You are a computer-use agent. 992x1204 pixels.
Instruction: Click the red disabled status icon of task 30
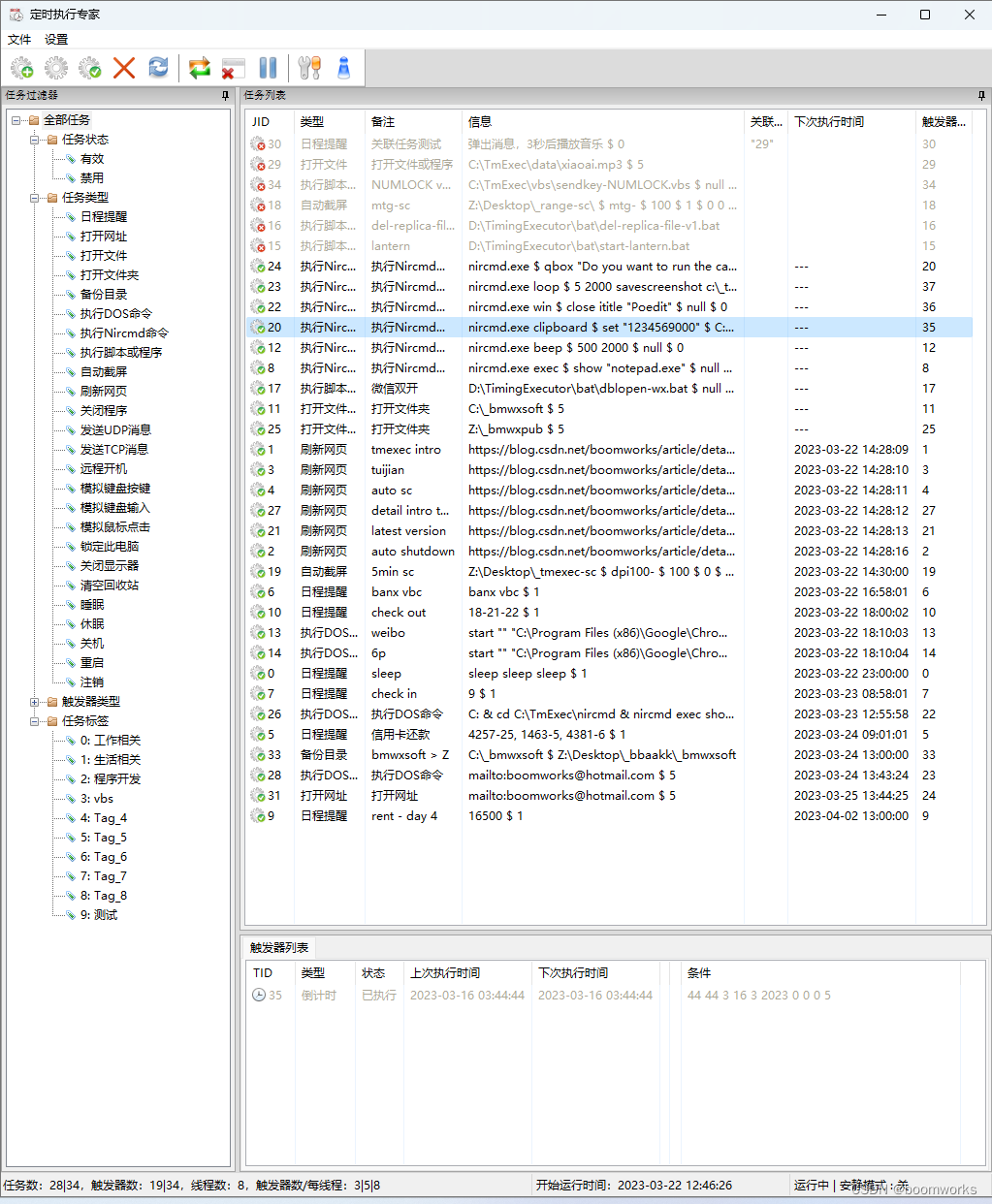point(258,144)
